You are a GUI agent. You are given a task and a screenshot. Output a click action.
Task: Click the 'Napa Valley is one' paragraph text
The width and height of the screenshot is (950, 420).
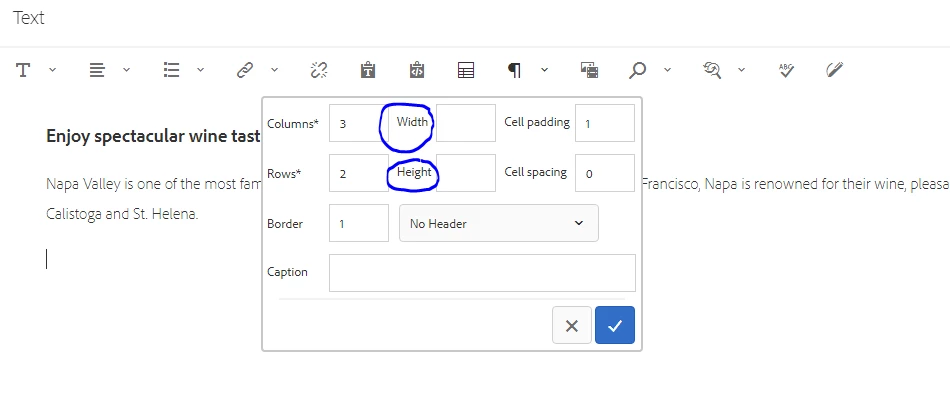(154, 184)
